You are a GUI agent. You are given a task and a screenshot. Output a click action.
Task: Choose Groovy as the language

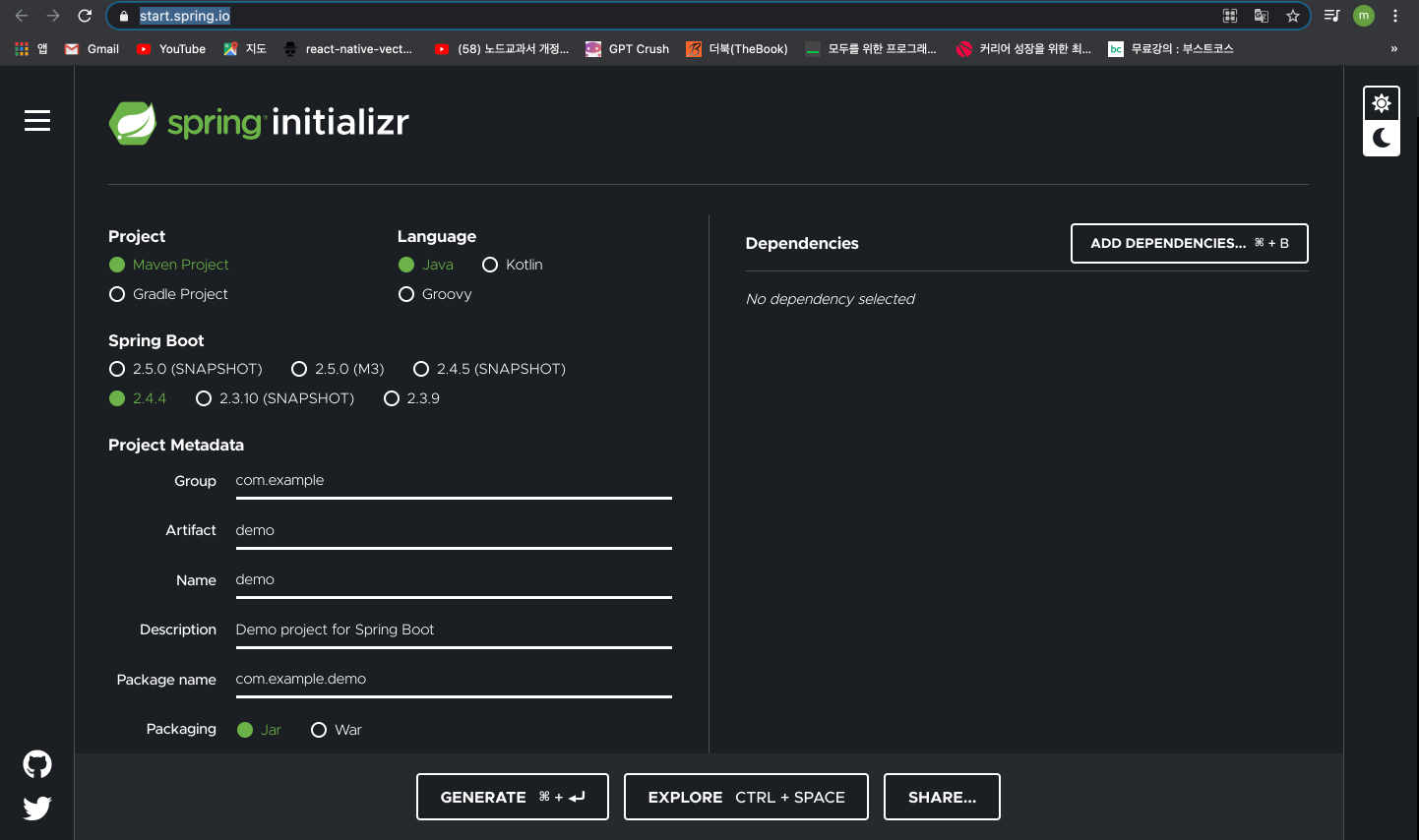coord(435,294)
